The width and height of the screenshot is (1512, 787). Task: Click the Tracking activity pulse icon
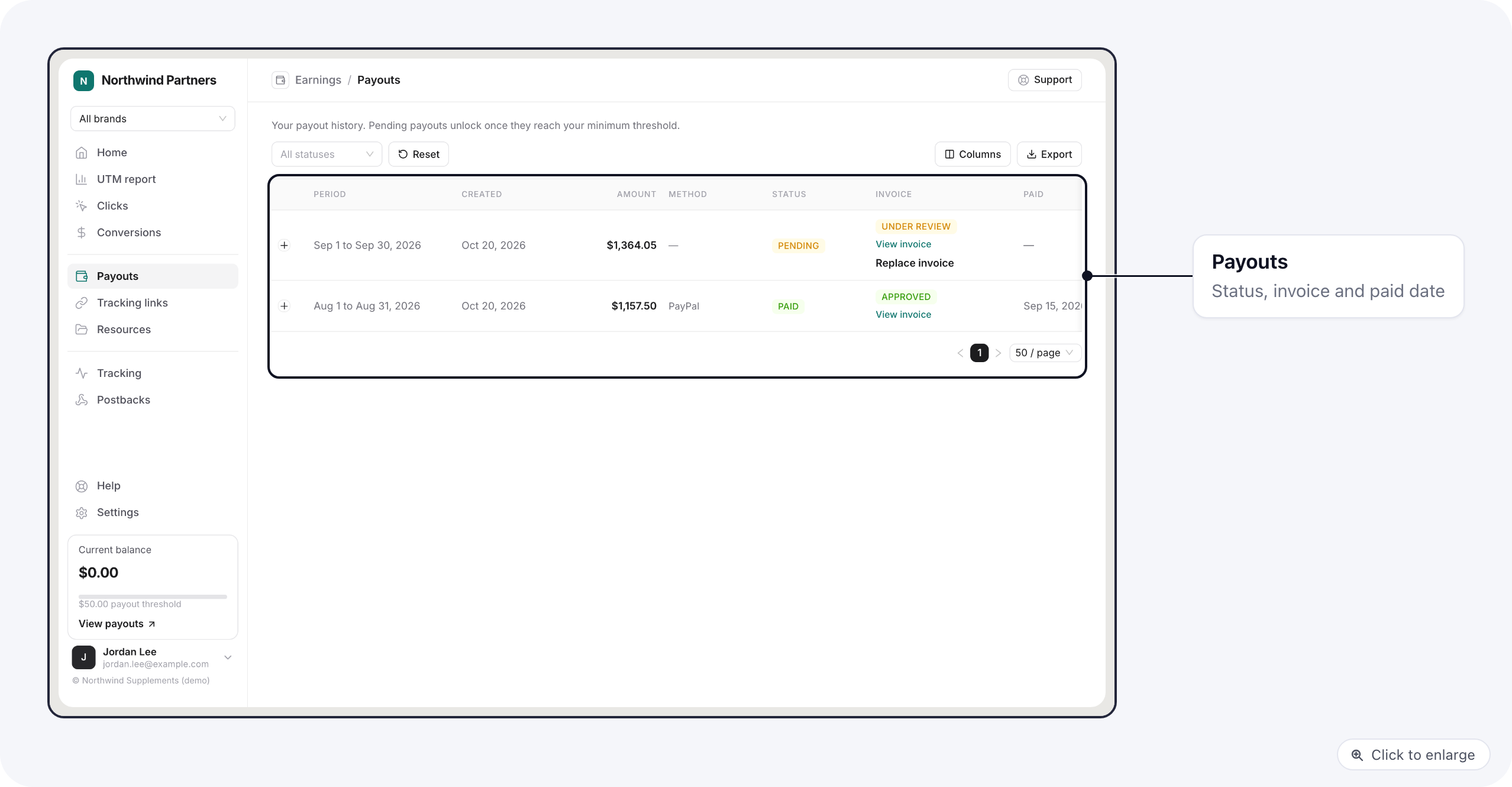[82, 373]
